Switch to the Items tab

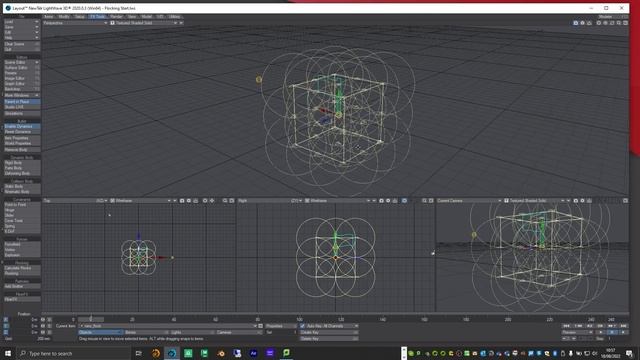[49, 16]
